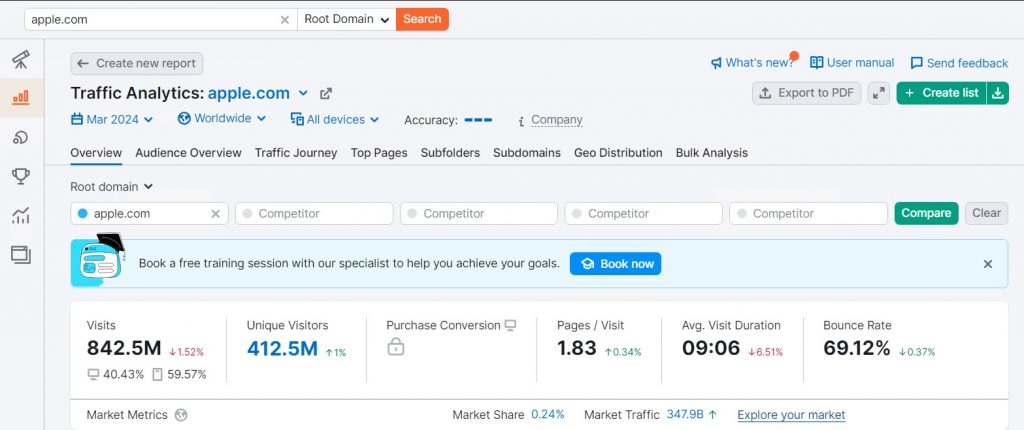Click the 09:06 Avg. Visit Duration value
The height and width of the screenshot is (430, 1024).
(x=711, y=348)
